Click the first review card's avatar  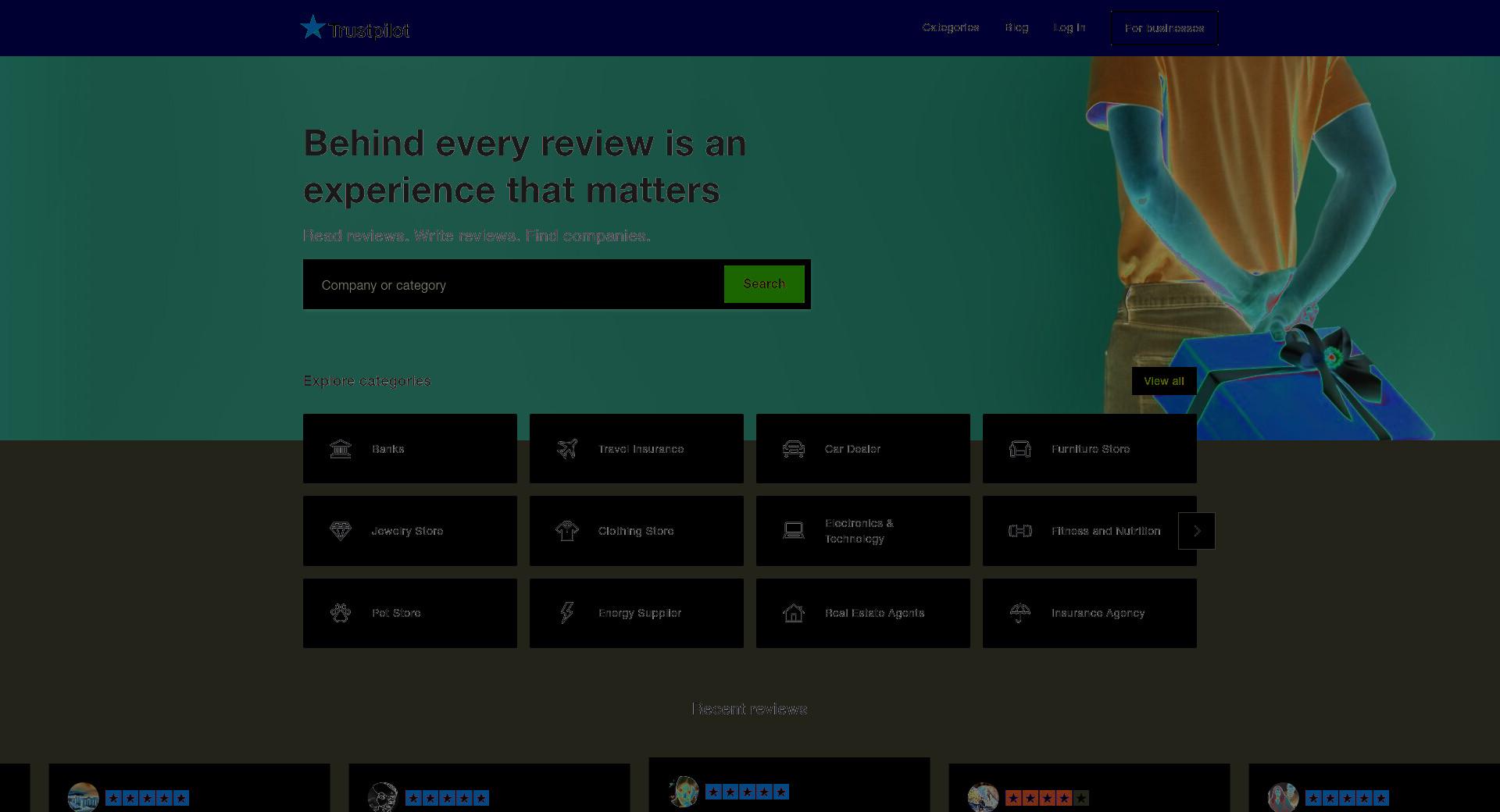pyautogui.click(x=84, y=797)
